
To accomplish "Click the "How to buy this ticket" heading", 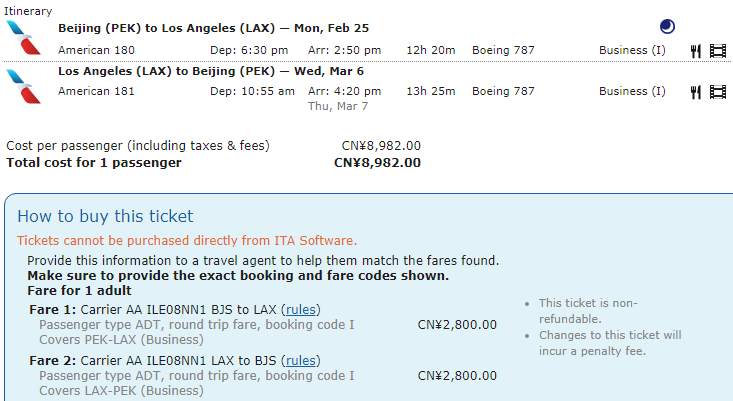I will pos(105,216).
